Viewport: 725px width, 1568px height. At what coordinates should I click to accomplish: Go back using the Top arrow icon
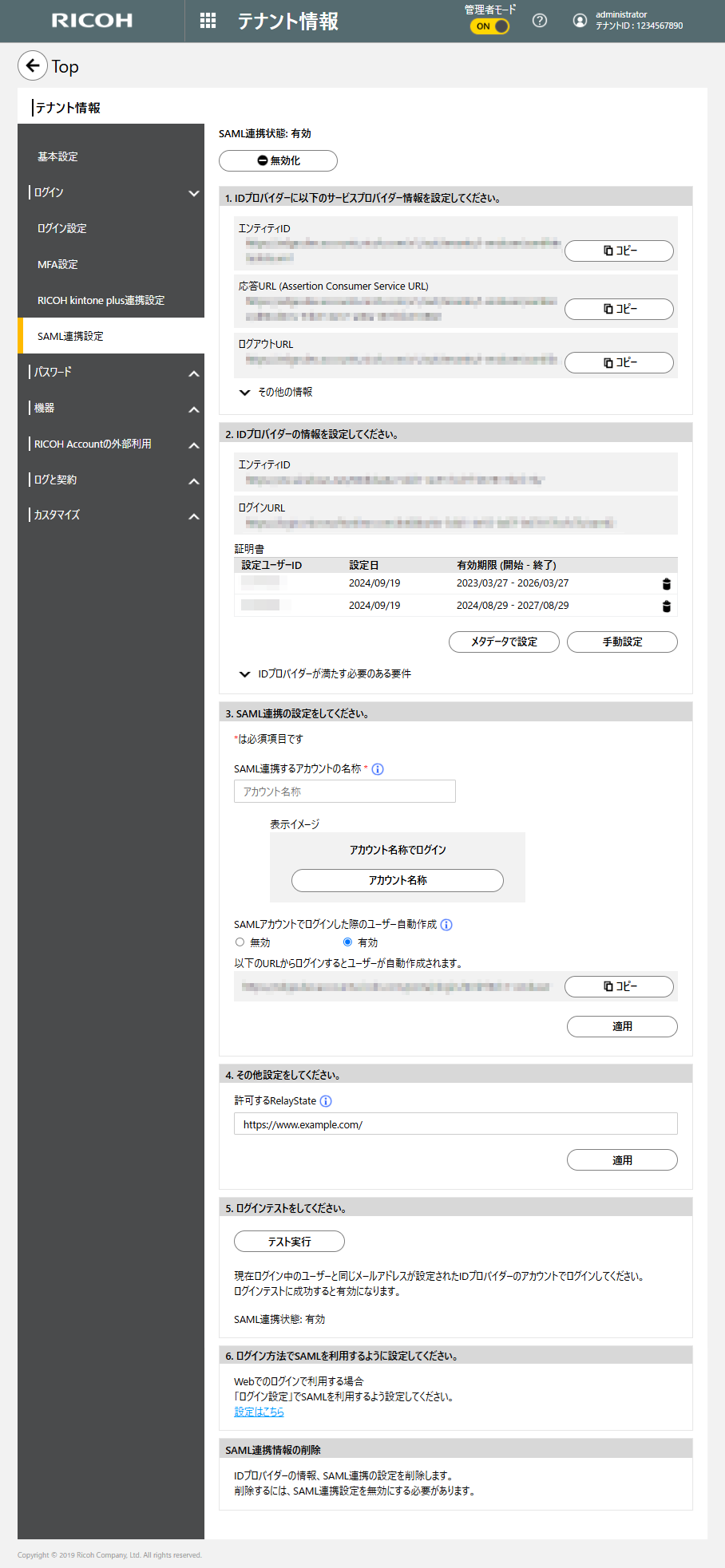(32, 65)
